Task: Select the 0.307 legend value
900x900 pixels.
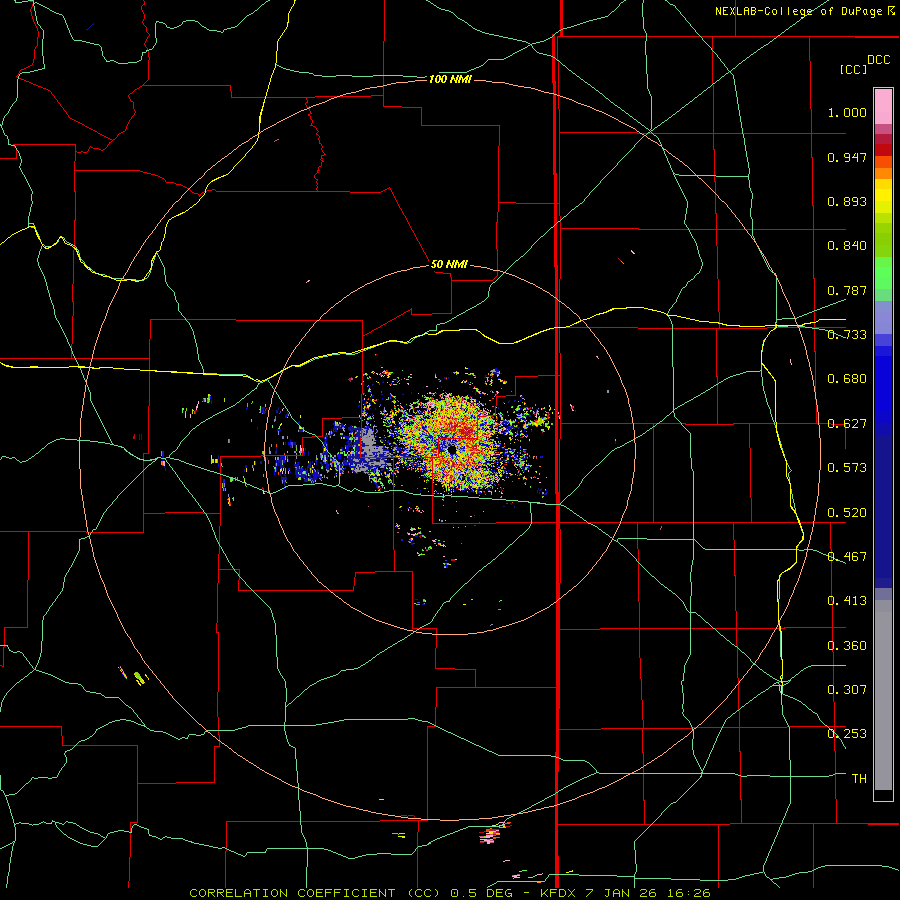Action: coord(847,690)
